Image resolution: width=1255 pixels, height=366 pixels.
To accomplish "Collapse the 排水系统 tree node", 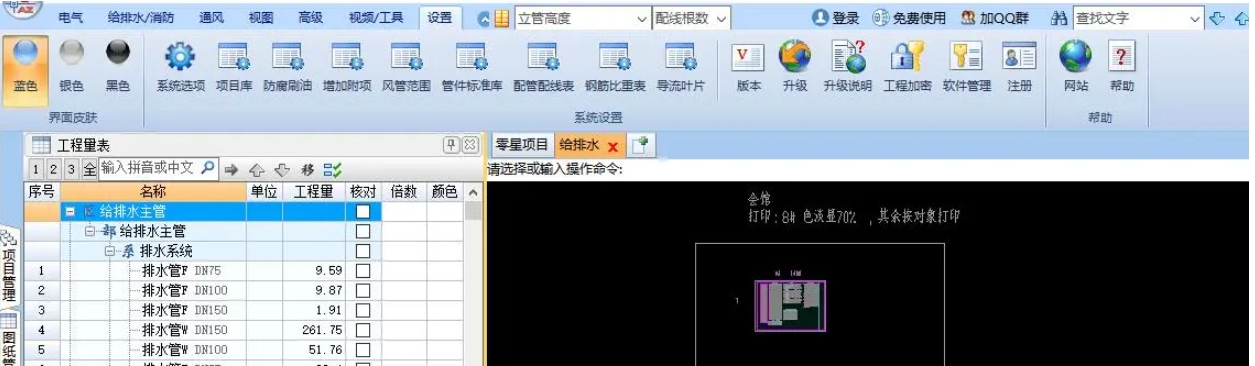I will pos(112,251).
